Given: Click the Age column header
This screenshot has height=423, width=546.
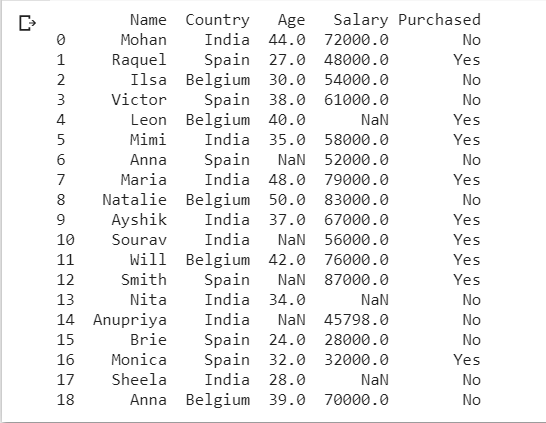Looking at the screenshot, I should [291, 21].
